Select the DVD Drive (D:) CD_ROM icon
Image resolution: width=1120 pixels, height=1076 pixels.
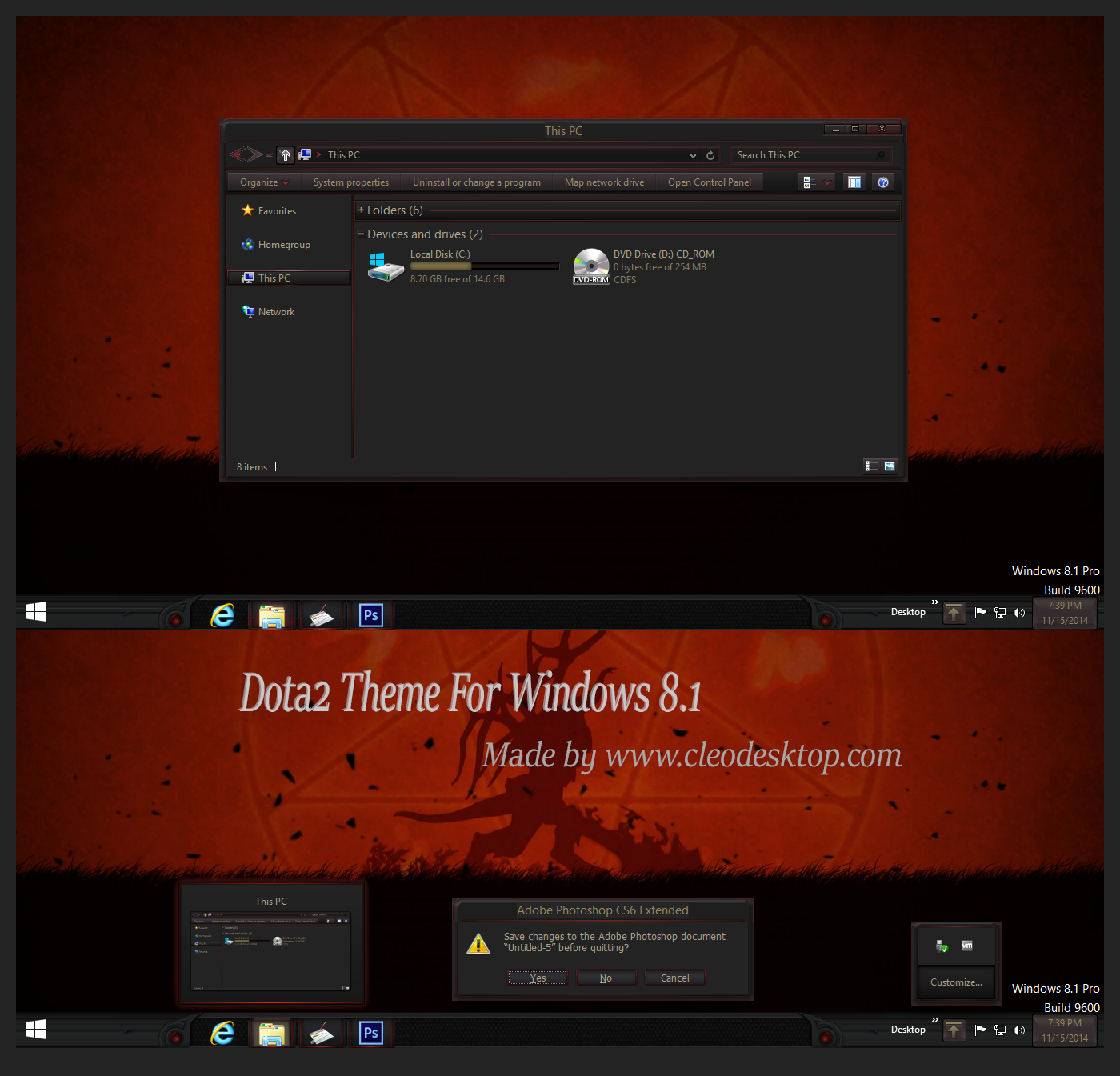coord(591,266)
